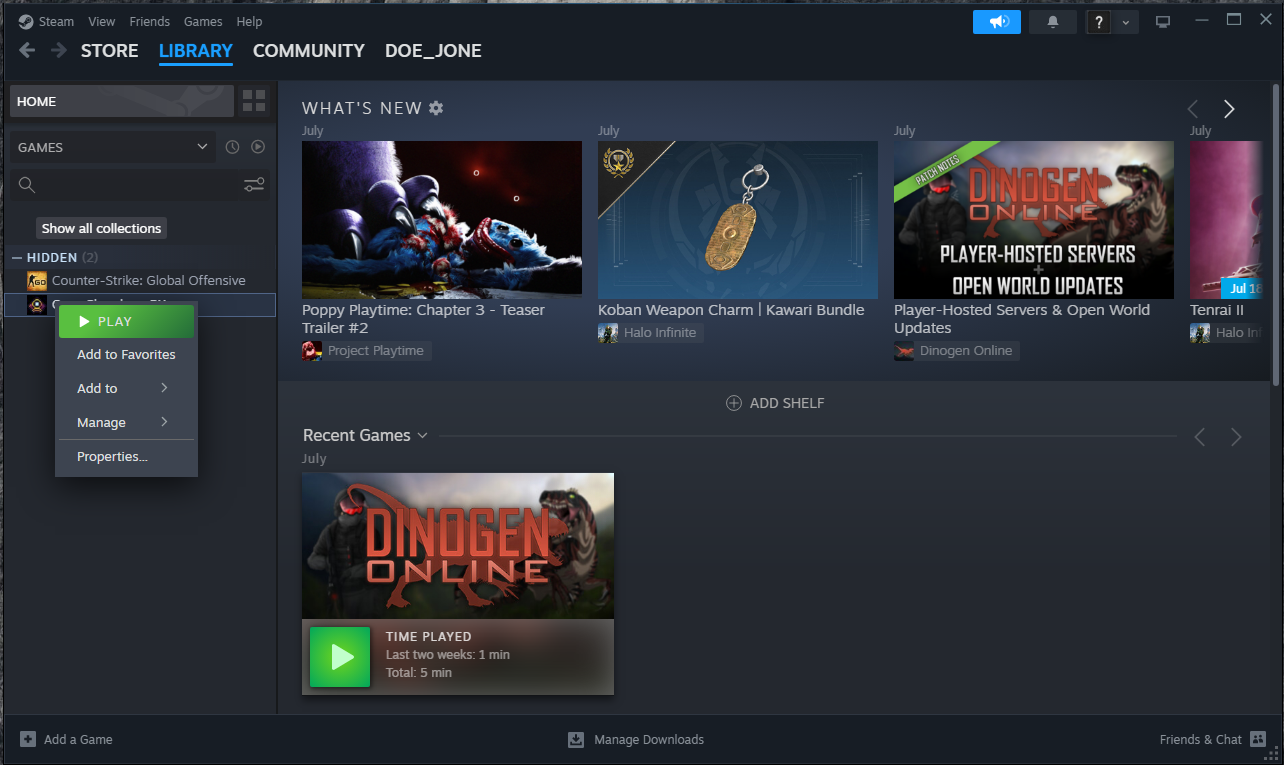The width and height of the screenshot is (1284, 765).
Task: Select Properties in the context menu
Action: [111, 456]
